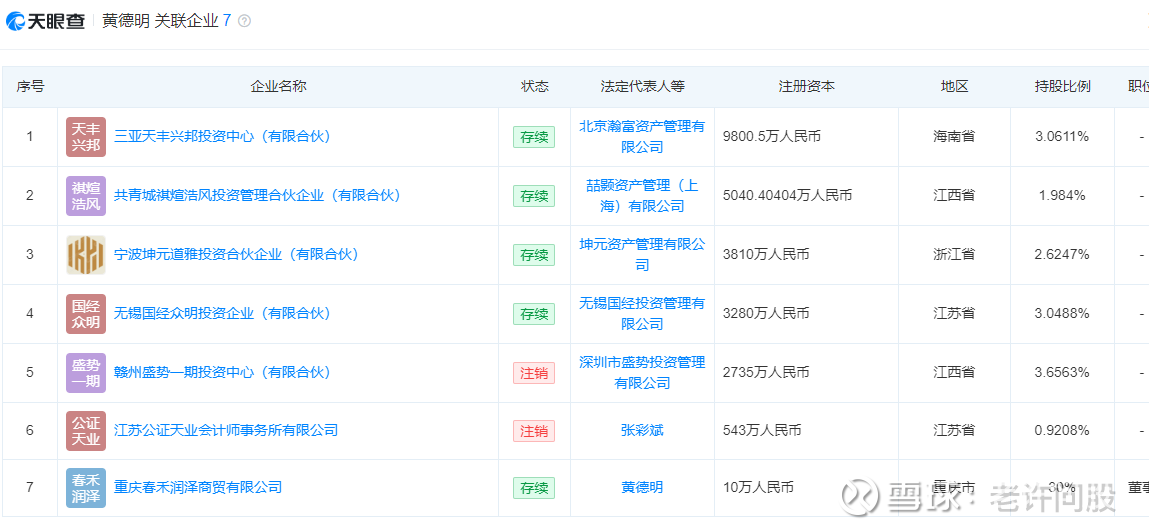The image size is (1149, 532).
Task: Open 三亚天丰兴邦投资中心 company link
Action: (x=222, y=137)
